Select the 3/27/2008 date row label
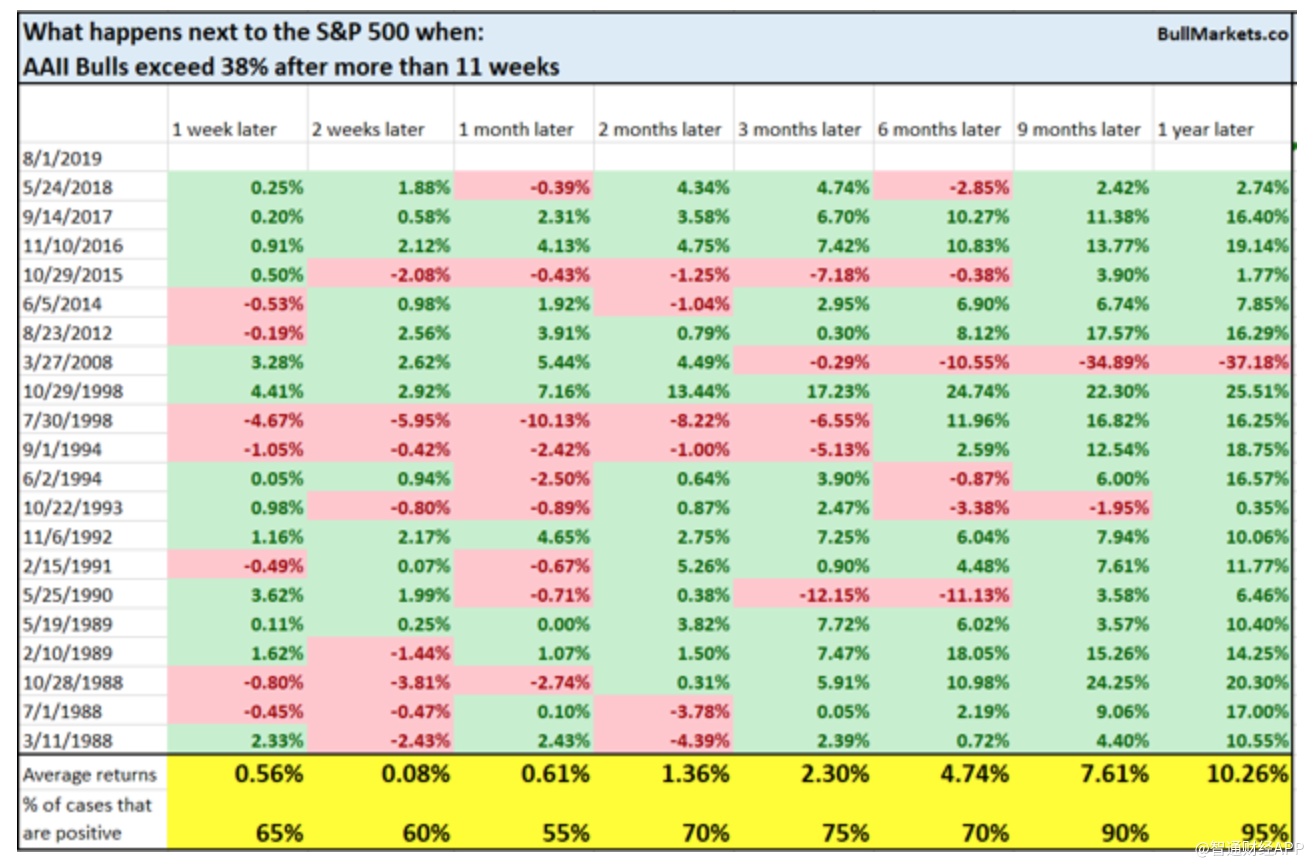The width and height of the screenshot is (1314, 868). pyautogui.click(x=65, y=362)
